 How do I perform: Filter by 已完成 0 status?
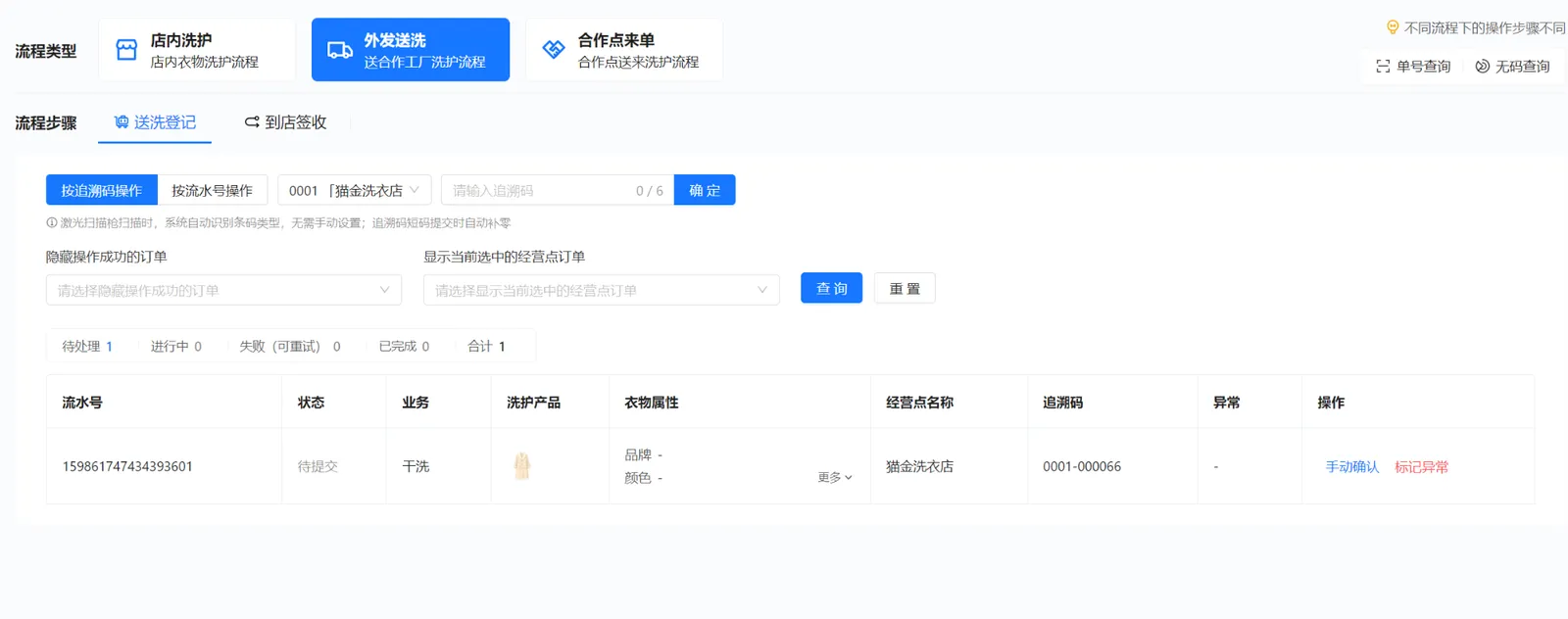(404, 347)
